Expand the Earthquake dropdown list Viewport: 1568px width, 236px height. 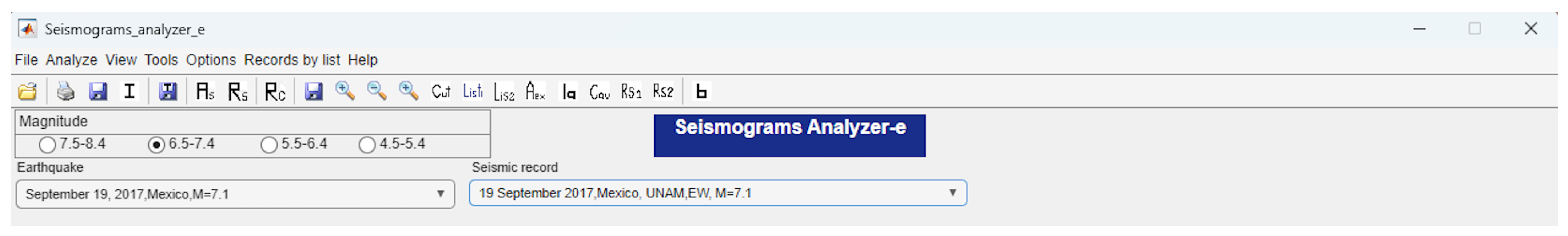click(x=236, y=194)
